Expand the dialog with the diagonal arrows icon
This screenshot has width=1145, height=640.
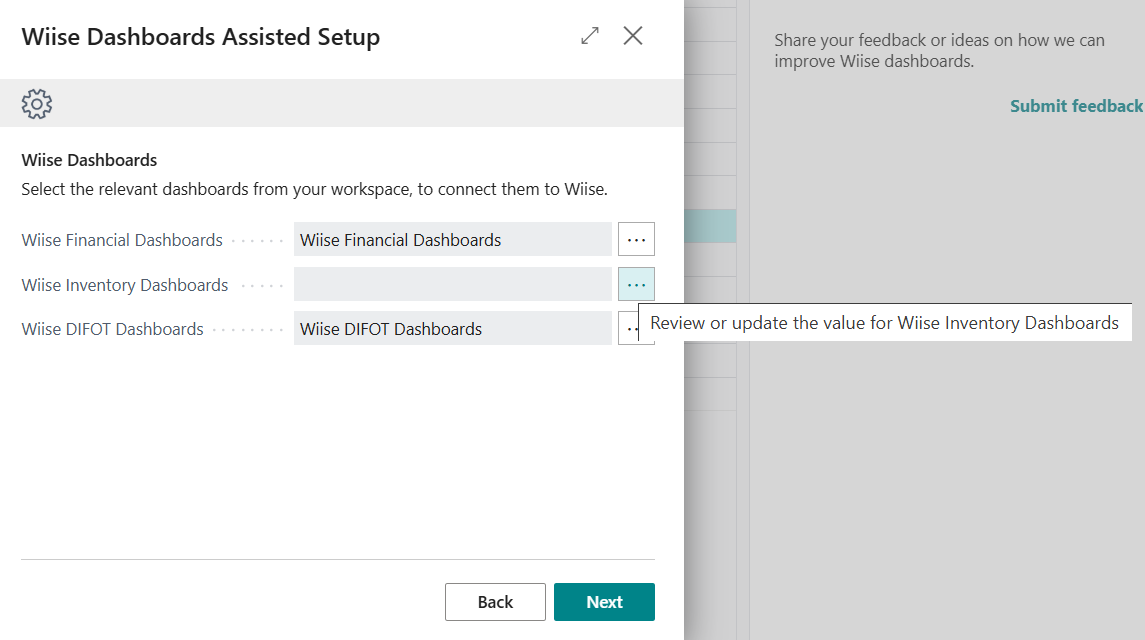[x=590, y=36]
